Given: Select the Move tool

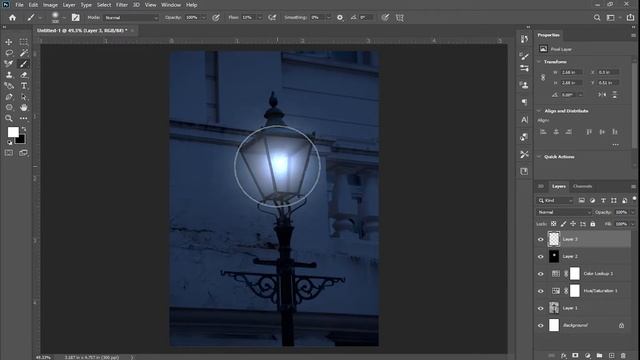Looking at the screenshot, I should [9, 42].
